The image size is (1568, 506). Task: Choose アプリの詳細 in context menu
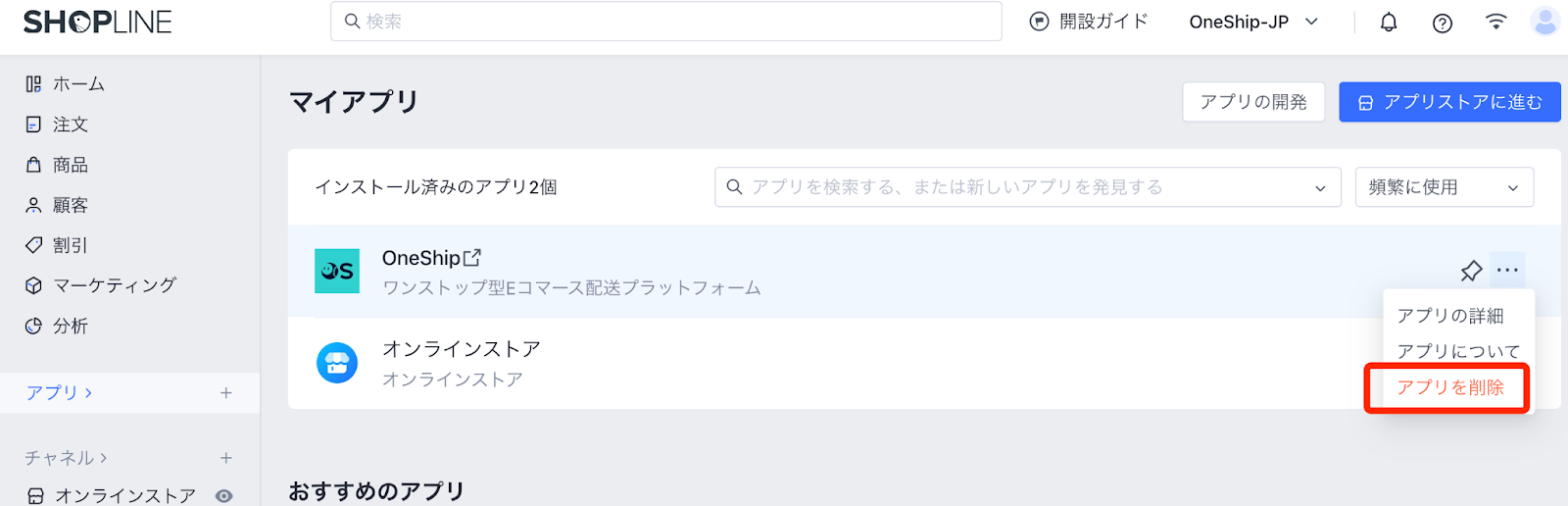click(x=1450, y=316)
